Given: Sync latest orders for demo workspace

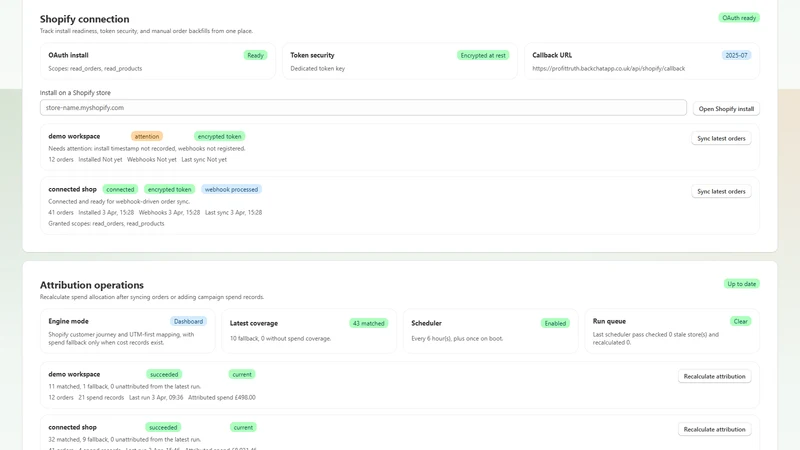Looking at the screenshot, I should click(x=721, y=138).
